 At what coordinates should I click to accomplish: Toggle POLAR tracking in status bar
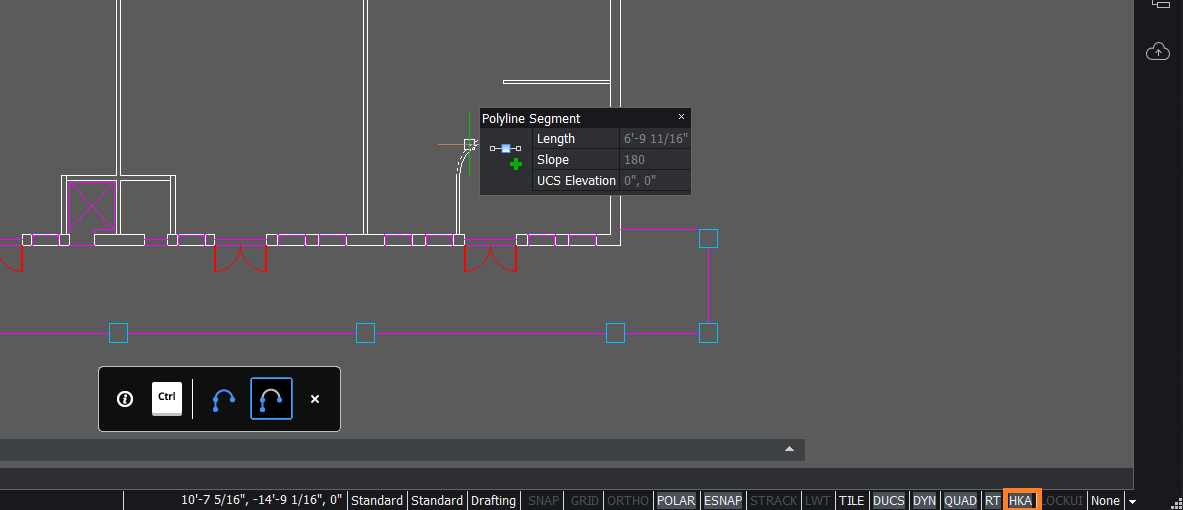pyautogui.click(x=676, y=500)
